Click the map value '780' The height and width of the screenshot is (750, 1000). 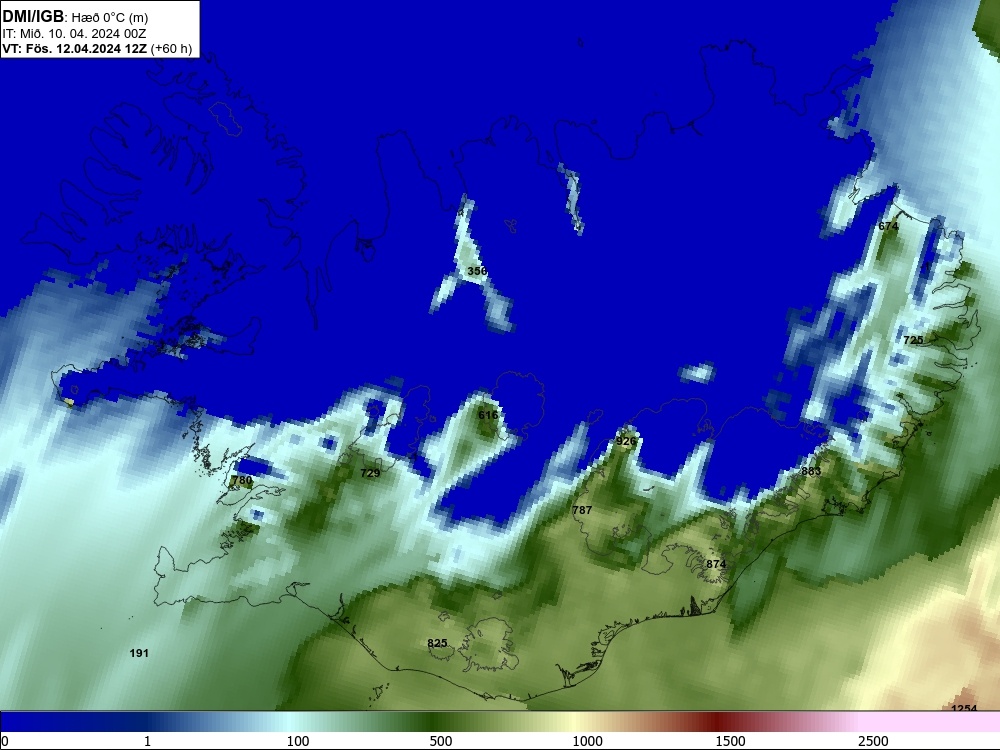tap(242, 480)
